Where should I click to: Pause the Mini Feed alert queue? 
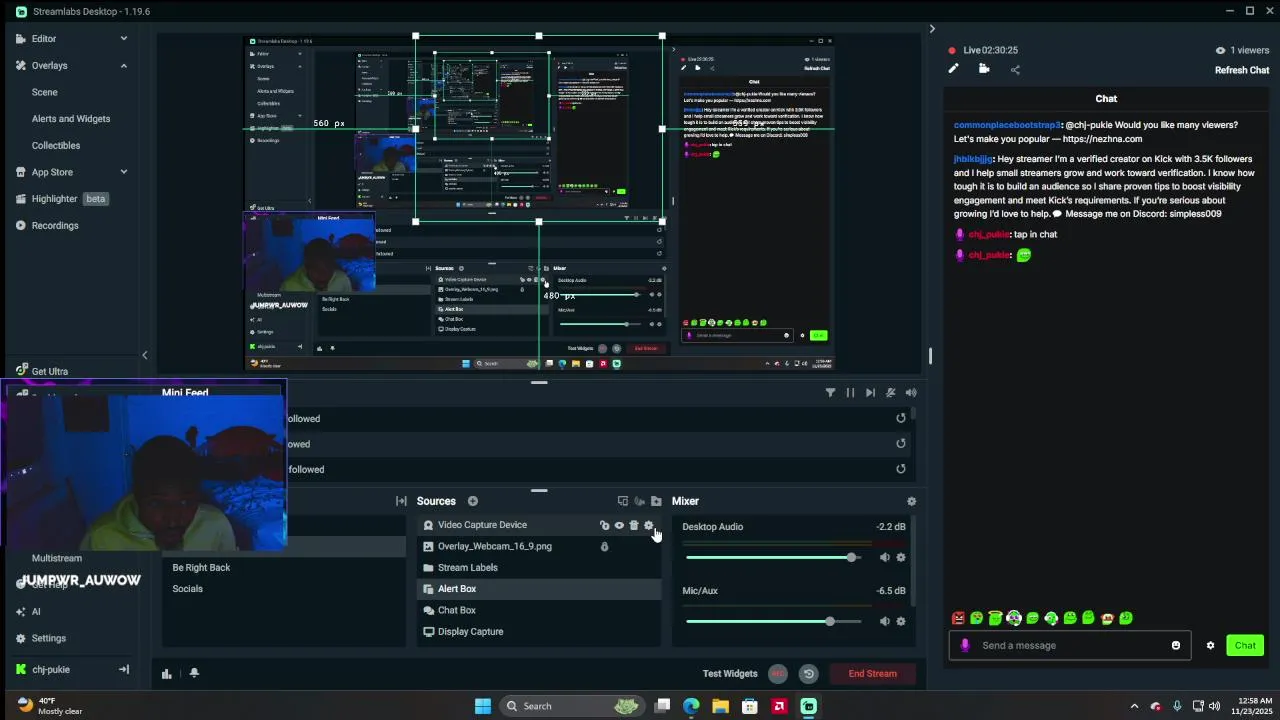(x=850, y=393)
